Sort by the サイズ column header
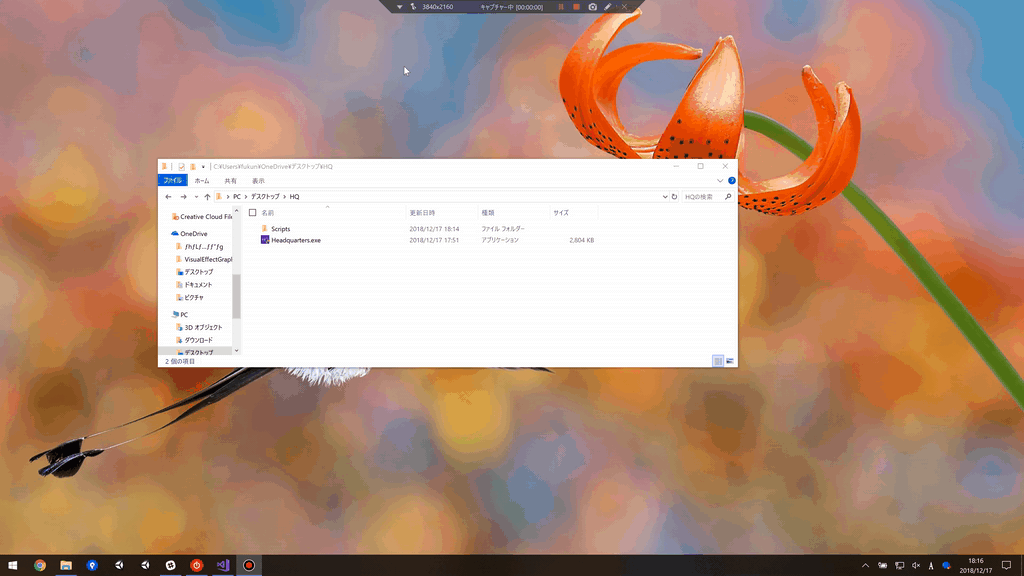 (x=561, y=213)
